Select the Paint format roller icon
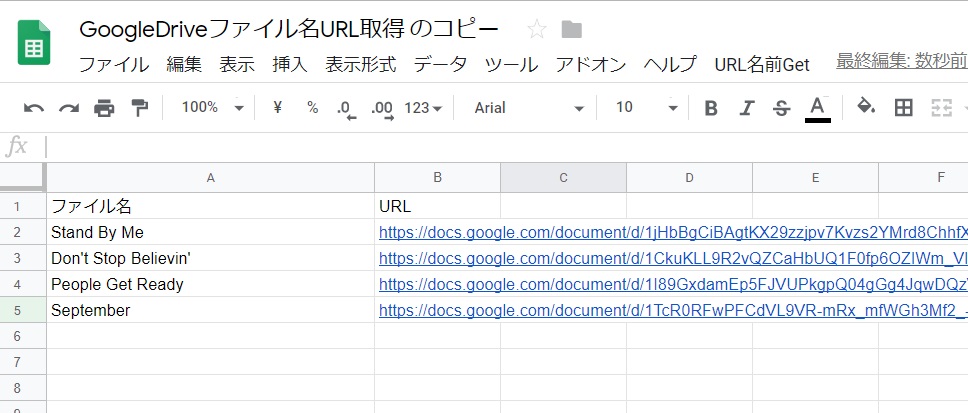 click(x=140, y=108)
